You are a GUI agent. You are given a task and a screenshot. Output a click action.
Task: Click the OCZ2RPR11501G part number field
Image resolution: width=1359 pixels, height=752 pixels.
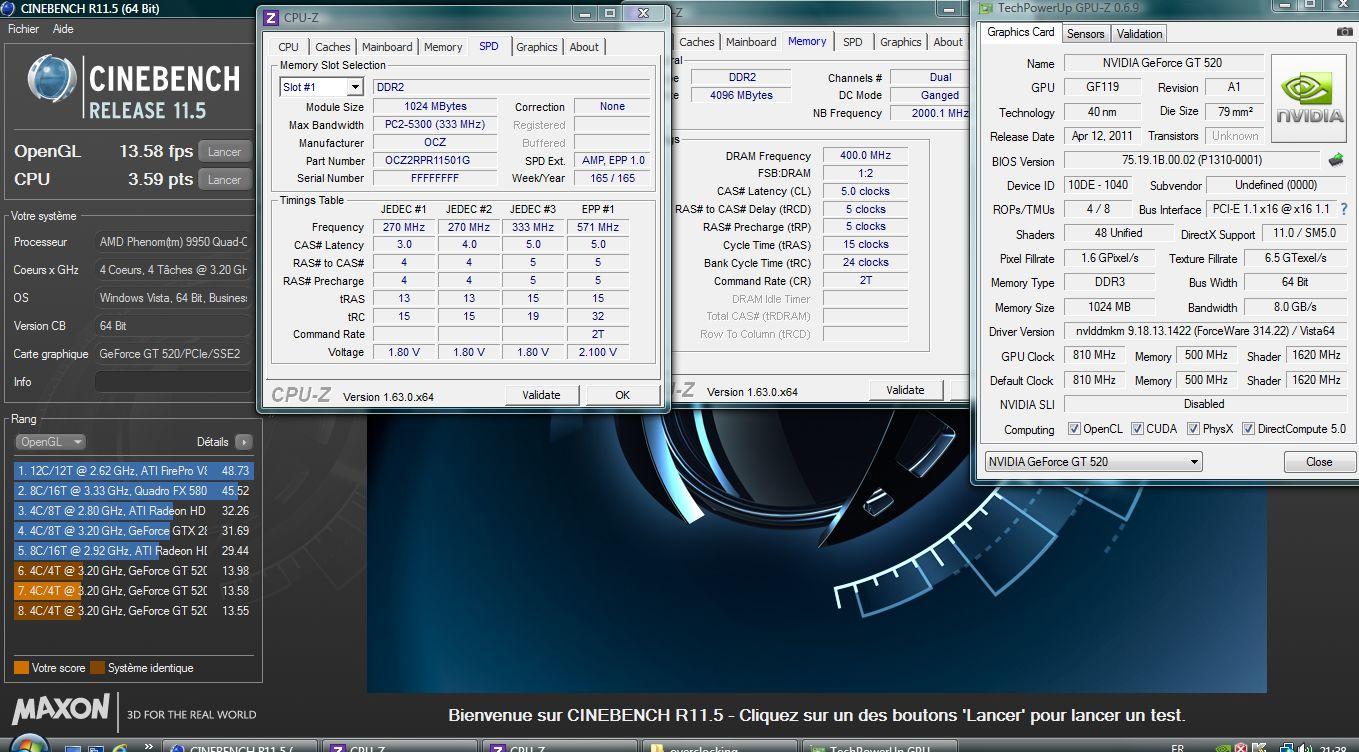pyautogui.click(x=435, y=160)
